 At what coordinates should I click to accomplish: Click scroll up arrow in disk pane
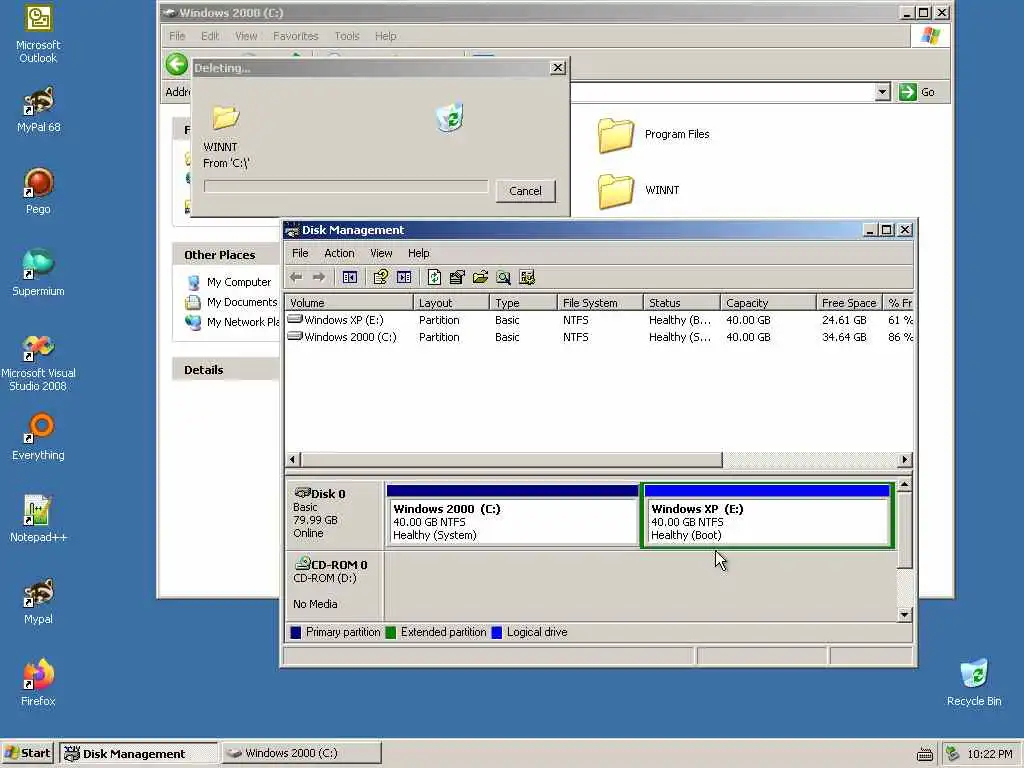point(904,485)
